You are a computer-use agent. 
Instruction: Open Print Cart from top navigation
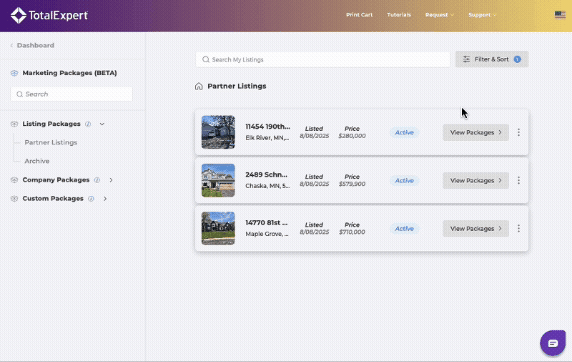[359, 15]
